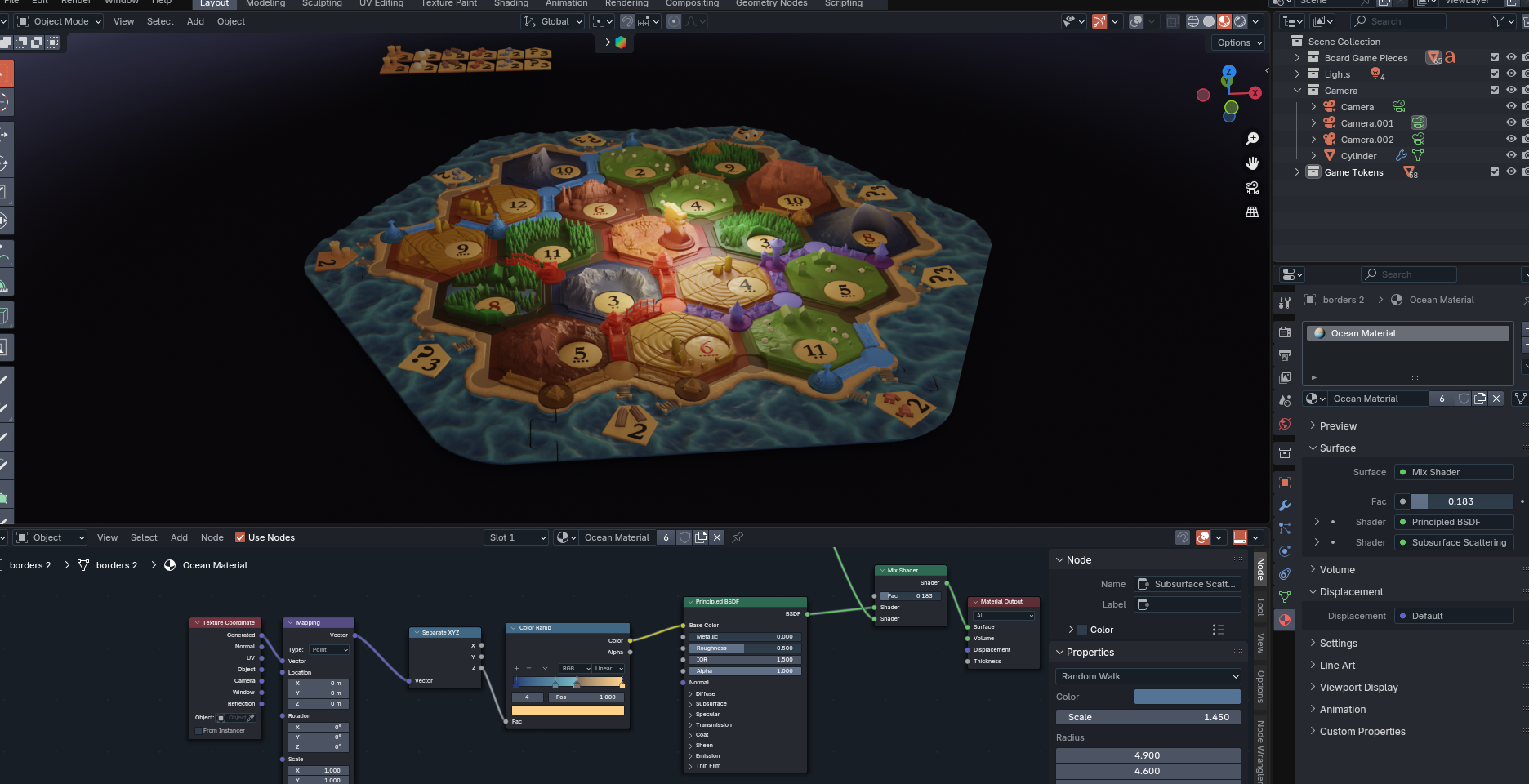Click the pan hand icon in the viewport
1529x784 pixels.
pos(1252,163)
